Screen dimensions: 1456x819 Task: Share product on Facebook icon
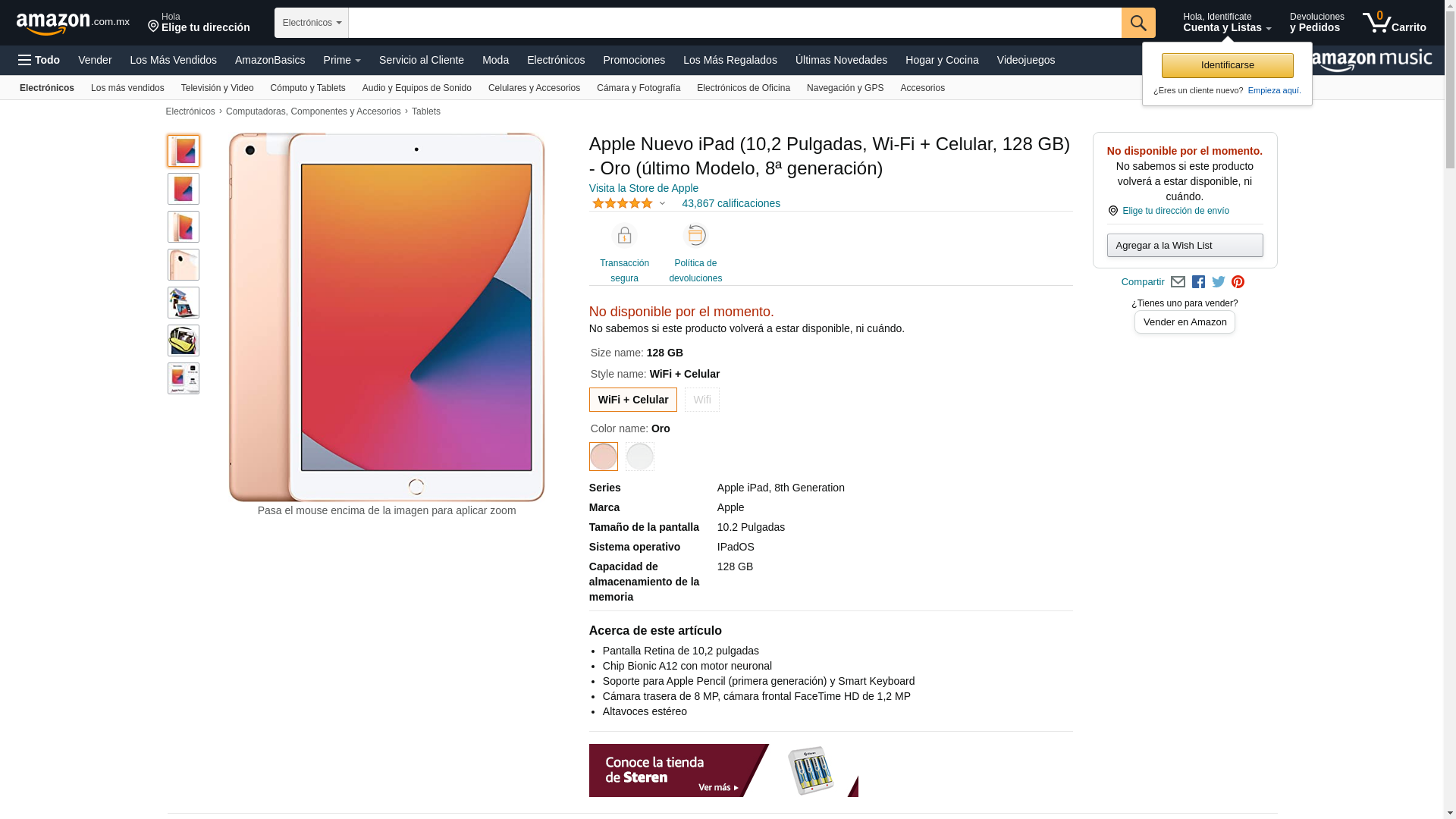coord(1198,282)
